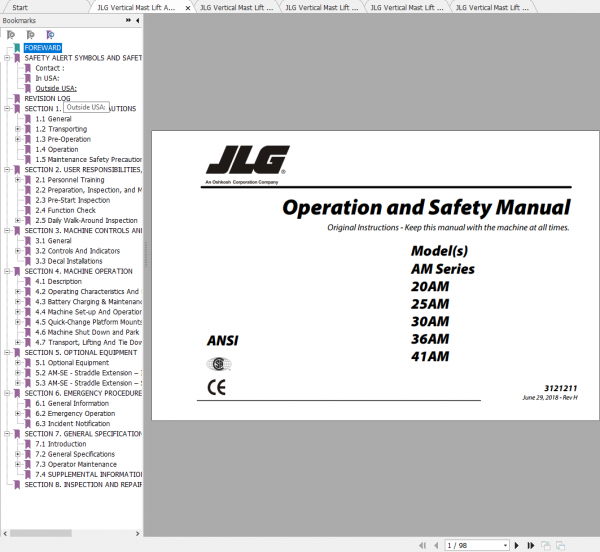This screenshot has height=552, width=600.
Task: Expand the 6.2 Emergency Operation bookmark
Action: click(x=18, y=414)
